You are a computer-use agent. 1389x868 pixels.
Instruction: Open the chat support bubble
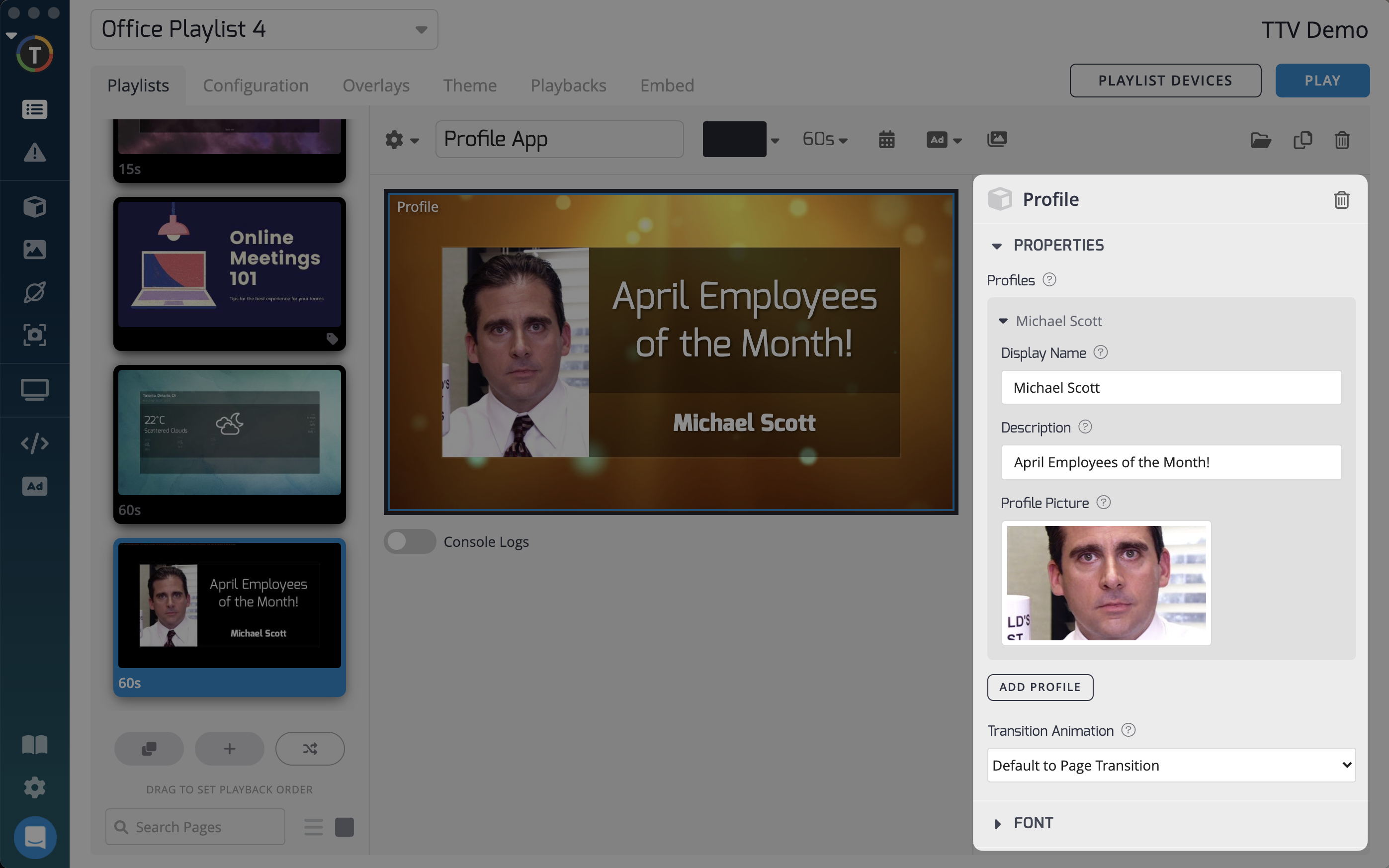pyautogui.click(x=35, y=837)
